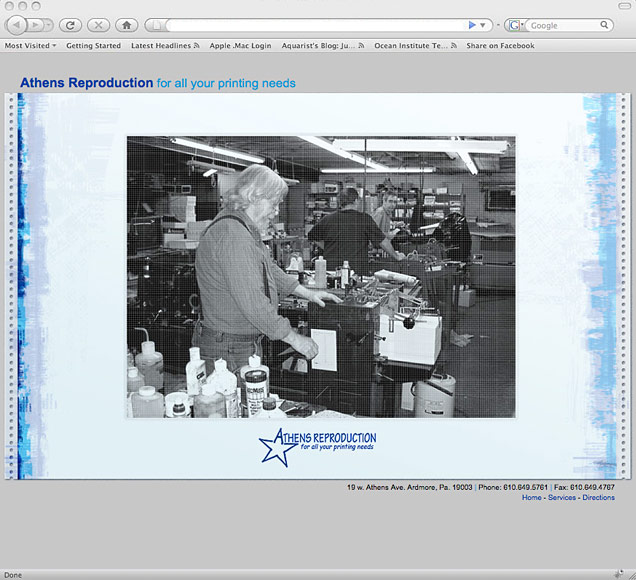Expand the Most Visited bookmarks menu
The height and width of the screenshot is (580, 636).
[30, 46]
